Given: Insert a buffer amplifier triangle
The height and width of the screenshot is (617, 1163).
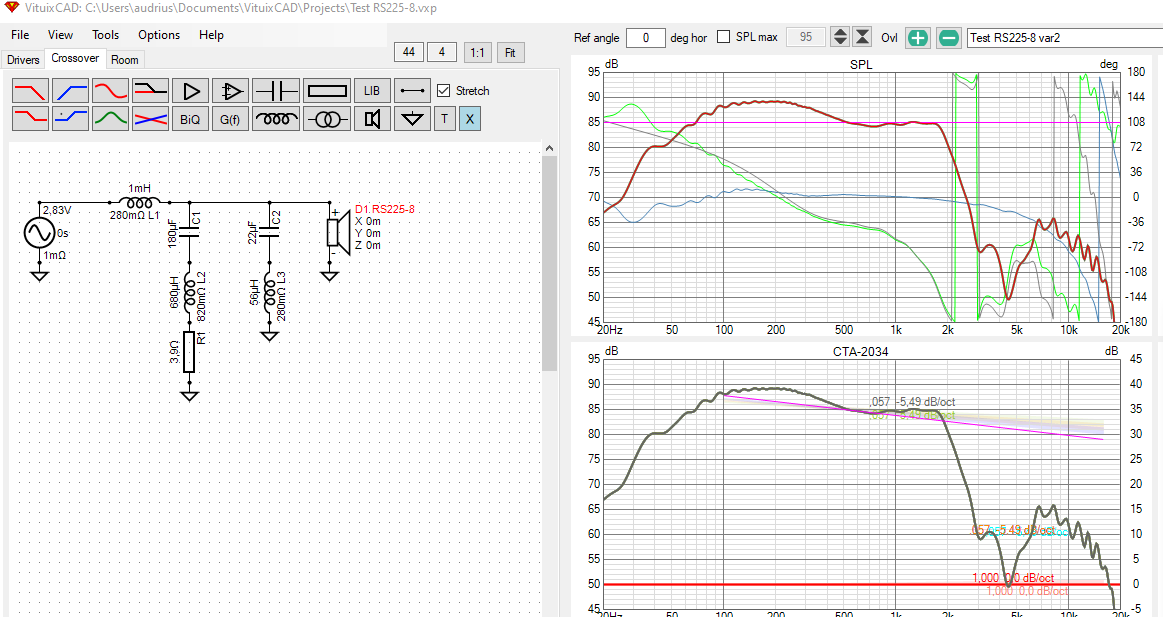Looking at the screenshot, I should click(191, 91).
